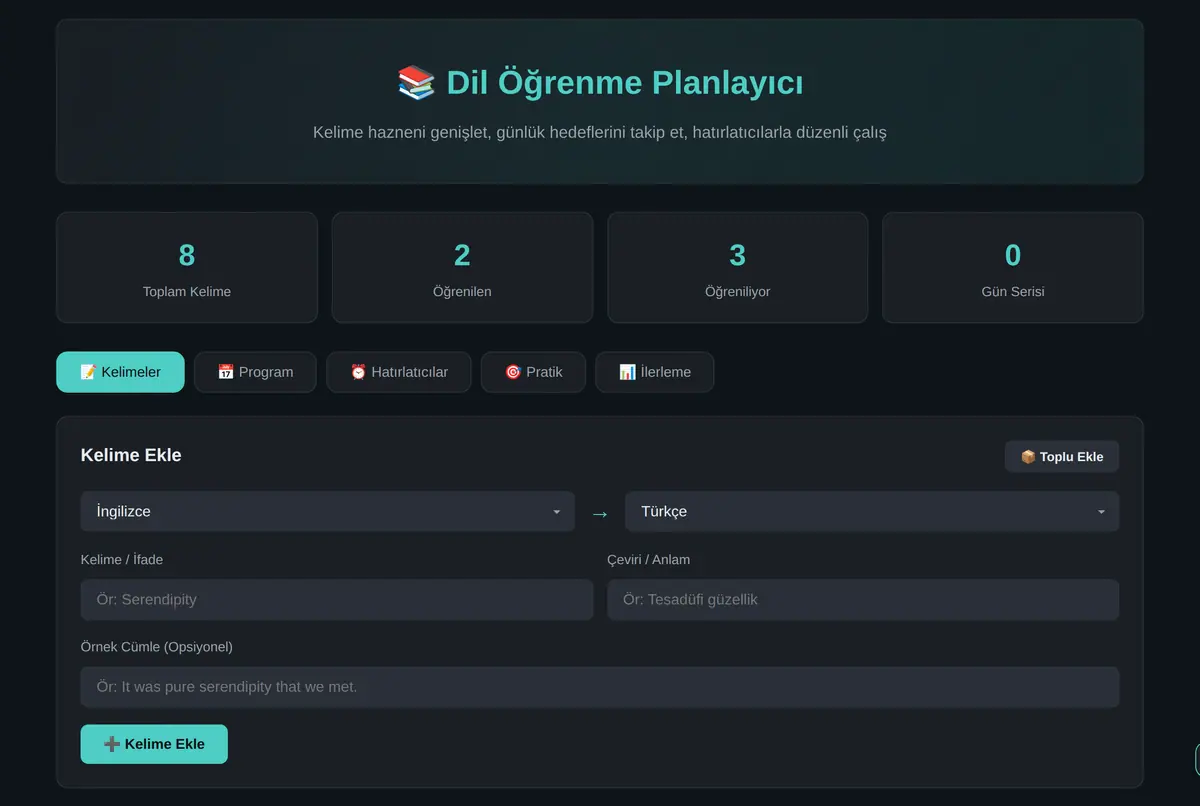Screen dimensions: 1200x806
Task: Open the Program tab
Action: click(255, 372)
